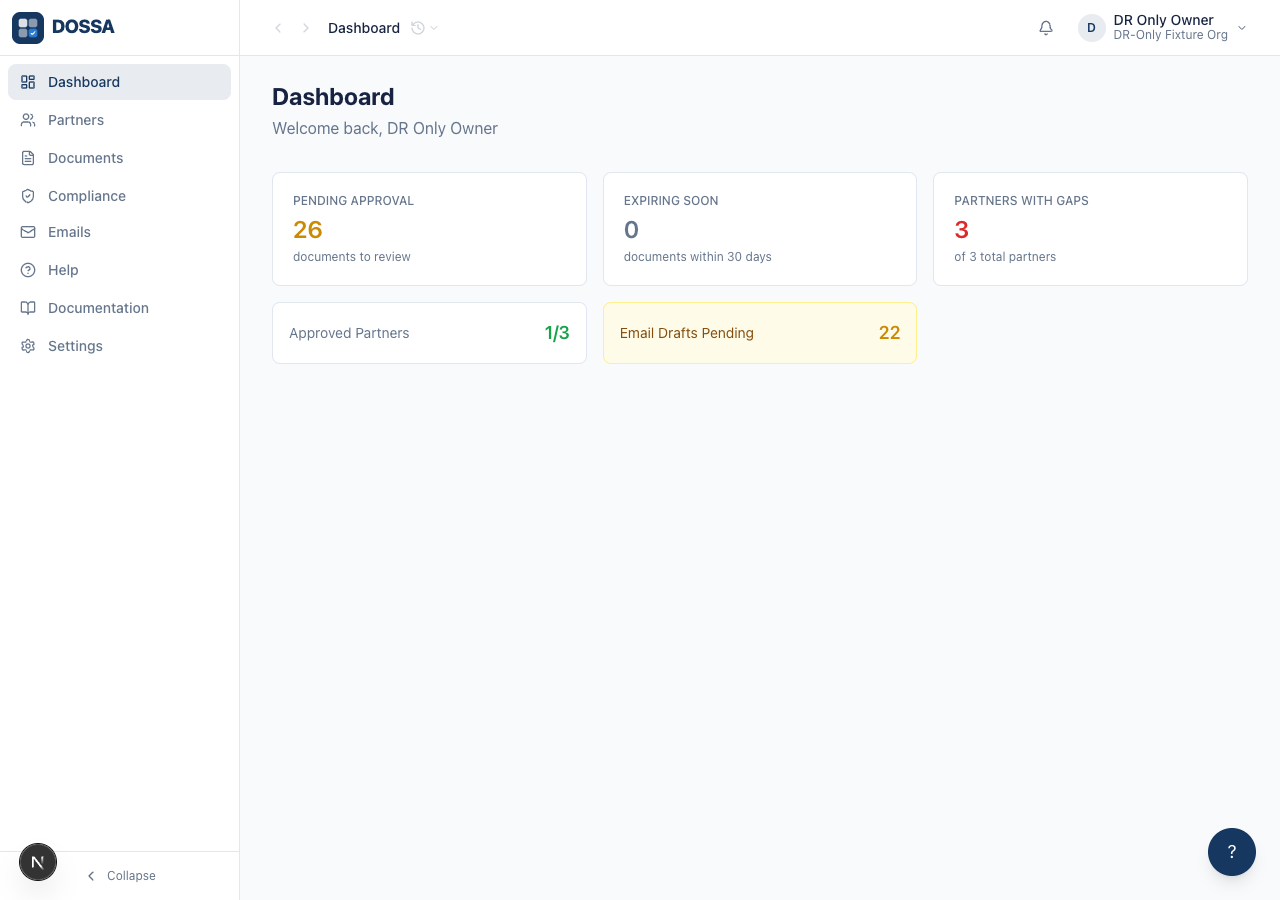
Task: Click 'Welcome back, DR Only Owner' text
Action: click(x=385, y=128)
